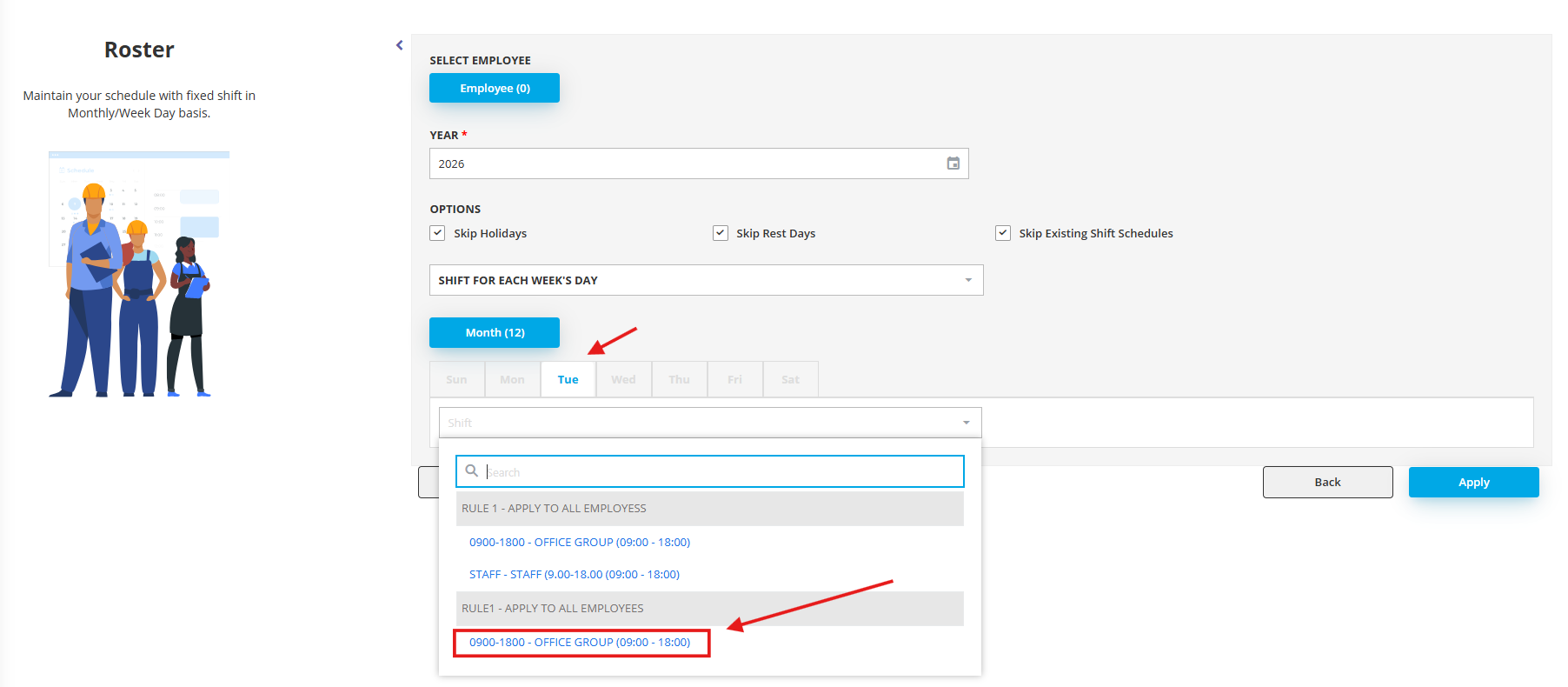Click the Employee (0) button
Image resolution: width=1568 pixels, height=687 pixels.
pyautogui.click(x=495, y=88)
